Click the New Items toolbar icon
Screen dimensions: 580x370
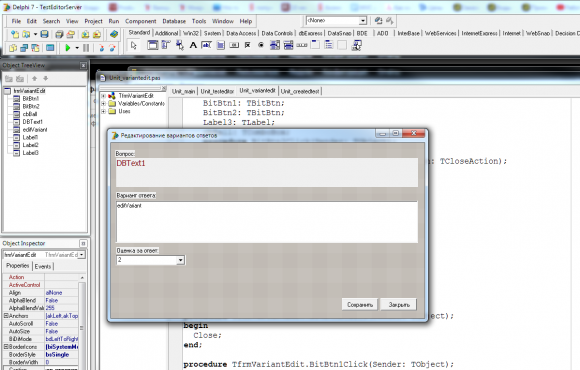(15, 34)
